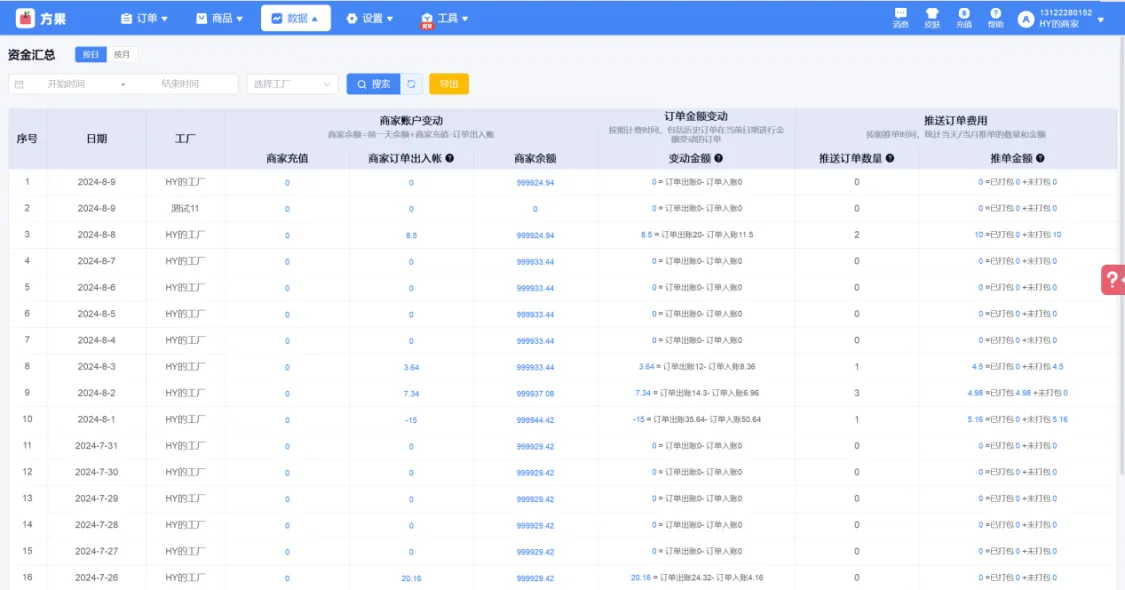Click the refresh icon beside 搜索
The height and width of the screenshot is (590, 1125).
point(411,85)
